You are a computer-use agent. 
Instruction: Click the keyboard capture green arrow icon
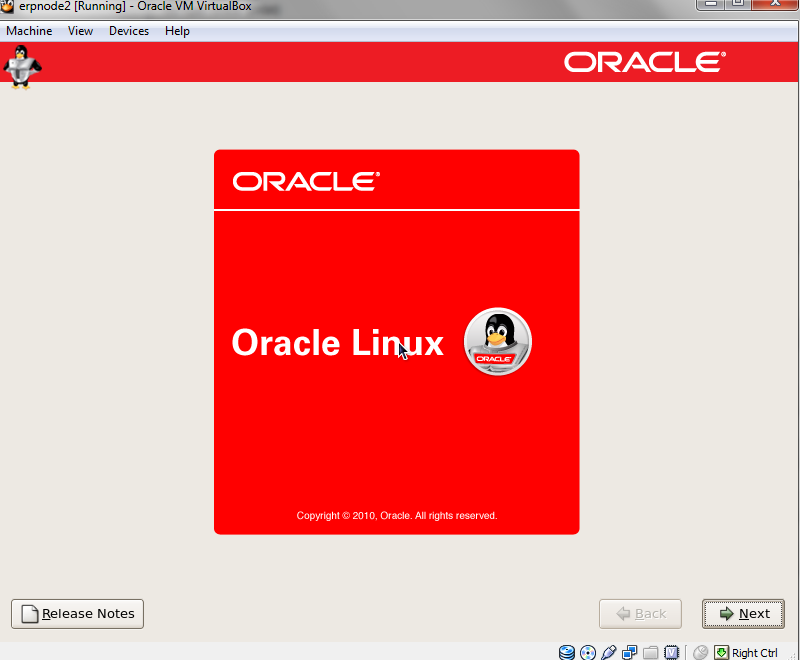click(721, 653)
